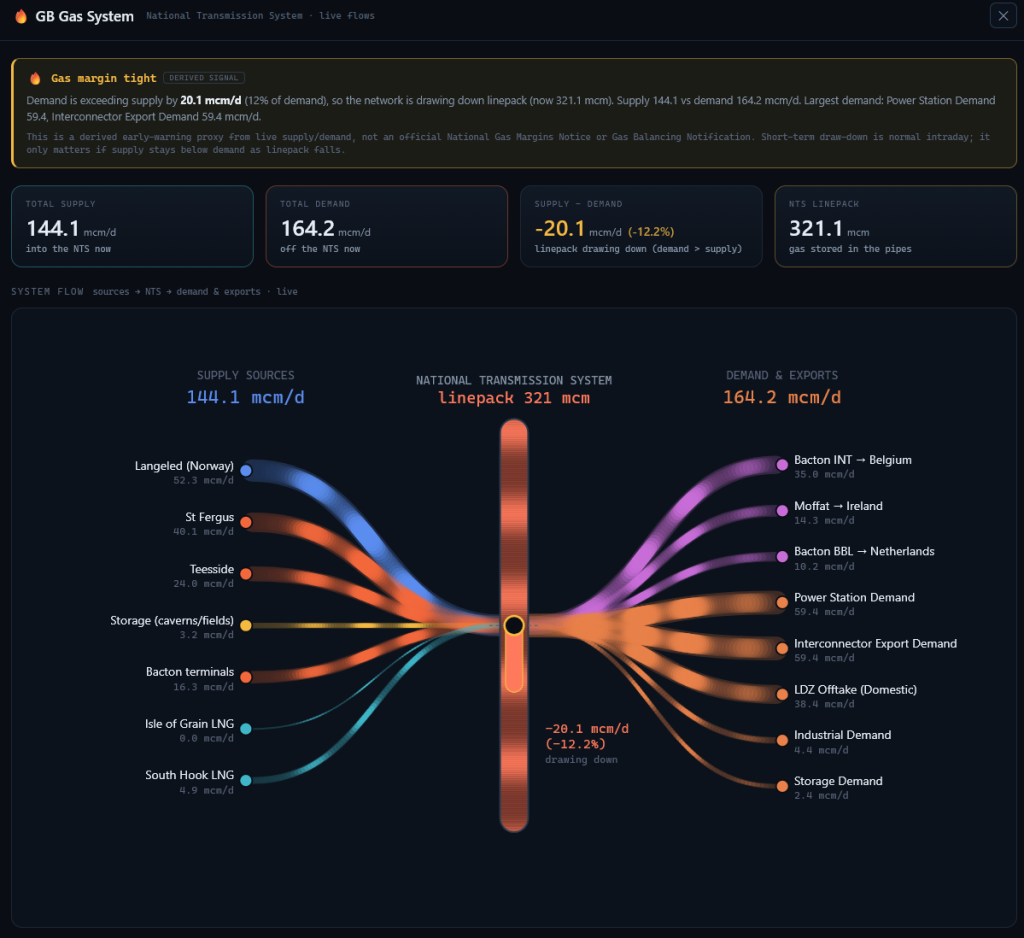Screen dimensions: 1024x938
Task: Open the Total Supply card
Action: pyautogui.click(x=133, y=226)
